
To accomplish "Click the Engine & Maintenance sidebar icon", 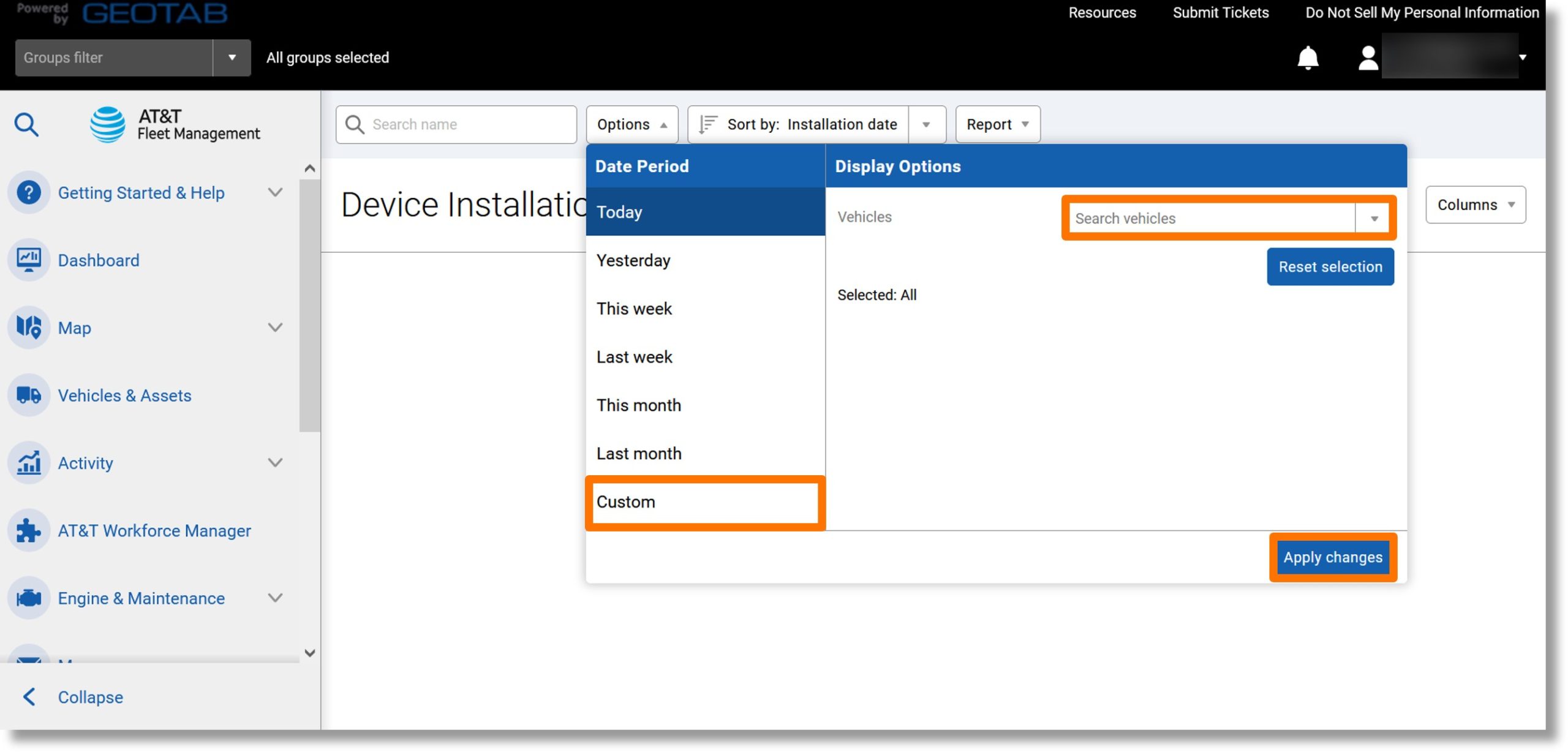I will (30, 598).
